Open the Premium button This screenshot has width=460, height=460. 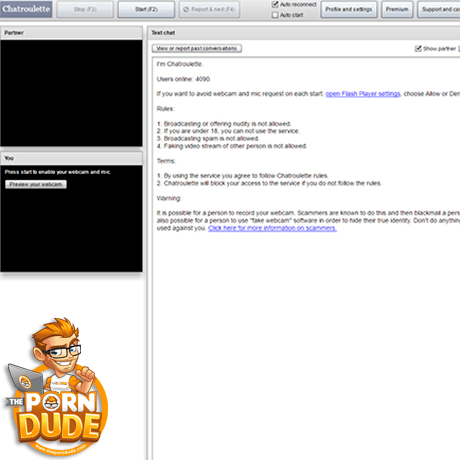point(397,9)
